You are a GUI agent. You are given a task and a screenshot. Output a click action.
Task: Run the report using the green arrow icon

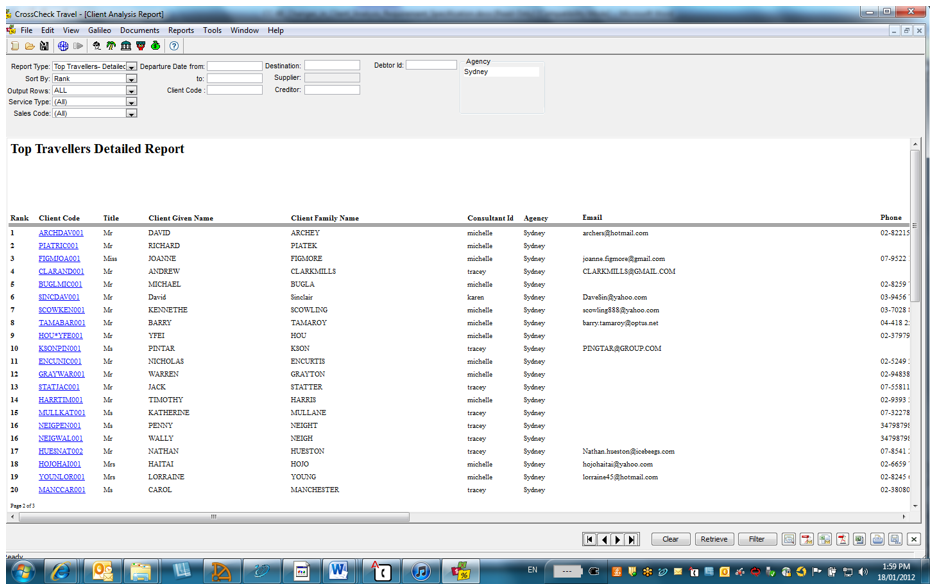[x=77, y=46]
